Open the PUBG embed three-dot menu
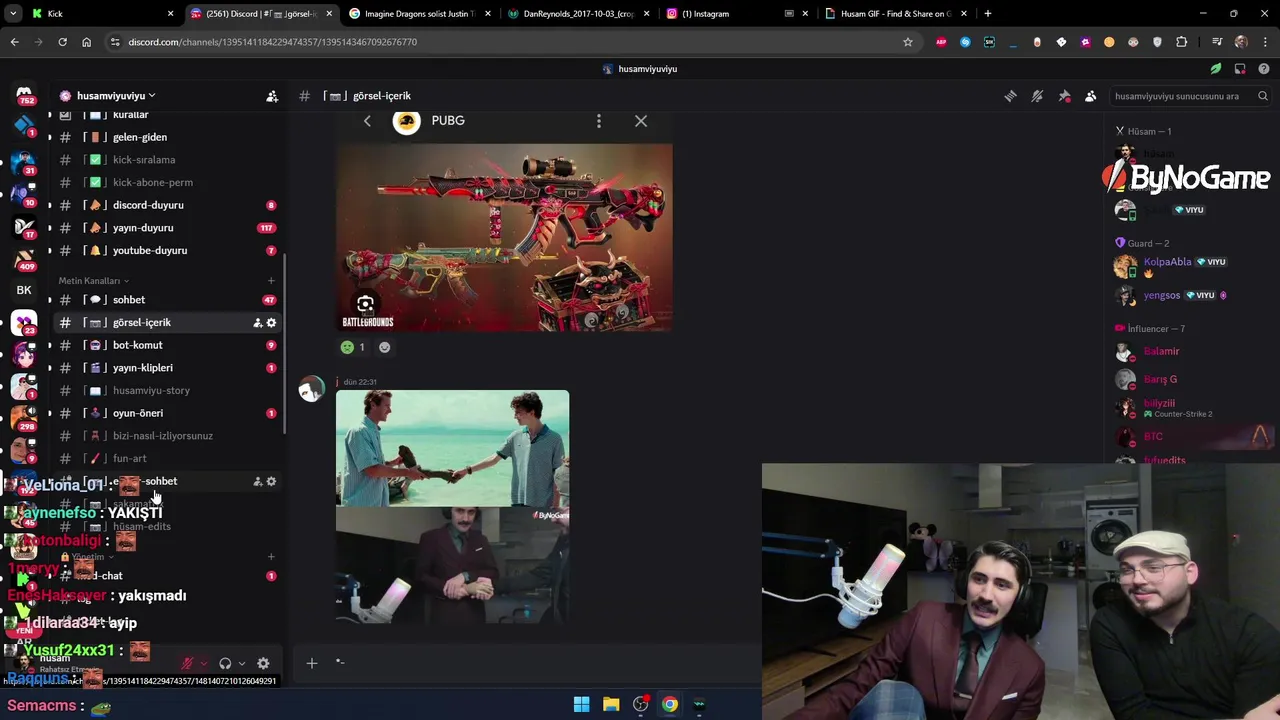Screen dimensions: 1280x720 [599, 121]
